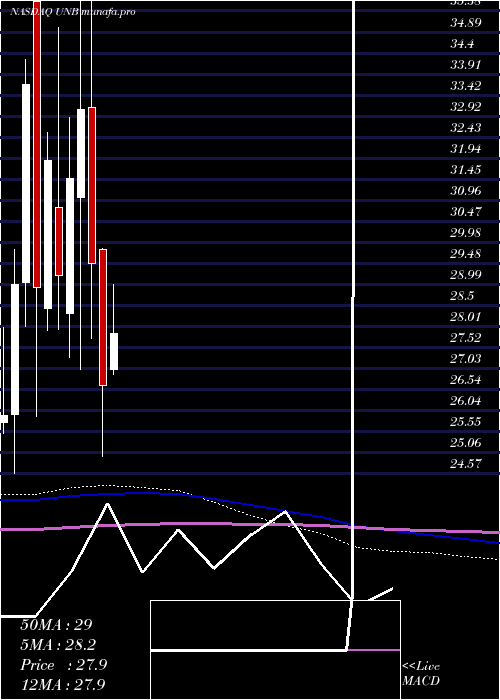Click the 24.57 price axis label
Viewport: 500px width, 700px height.
tap(466, 464)
